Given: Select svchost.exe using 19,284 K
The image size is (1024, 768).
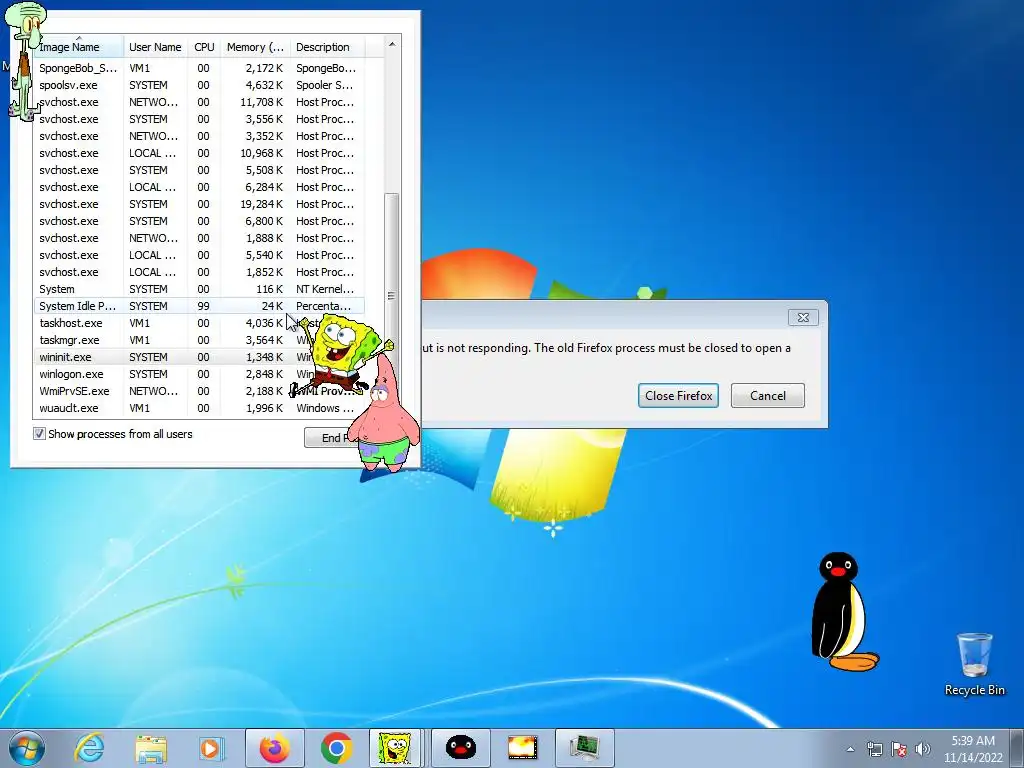Looking at the screenshot, I should [x=199, y=204].
